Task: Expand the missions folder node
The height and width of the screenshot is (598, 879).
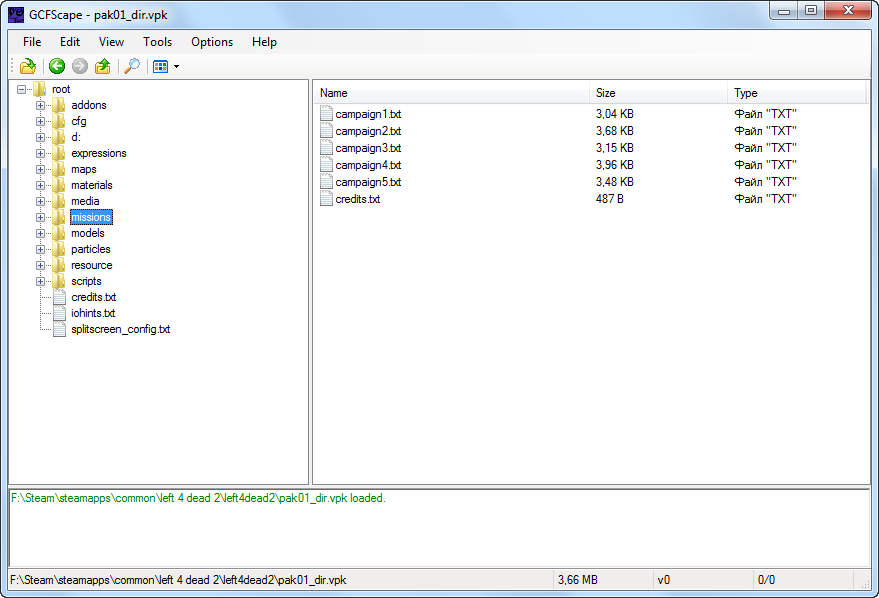Action: click(40, 217)
